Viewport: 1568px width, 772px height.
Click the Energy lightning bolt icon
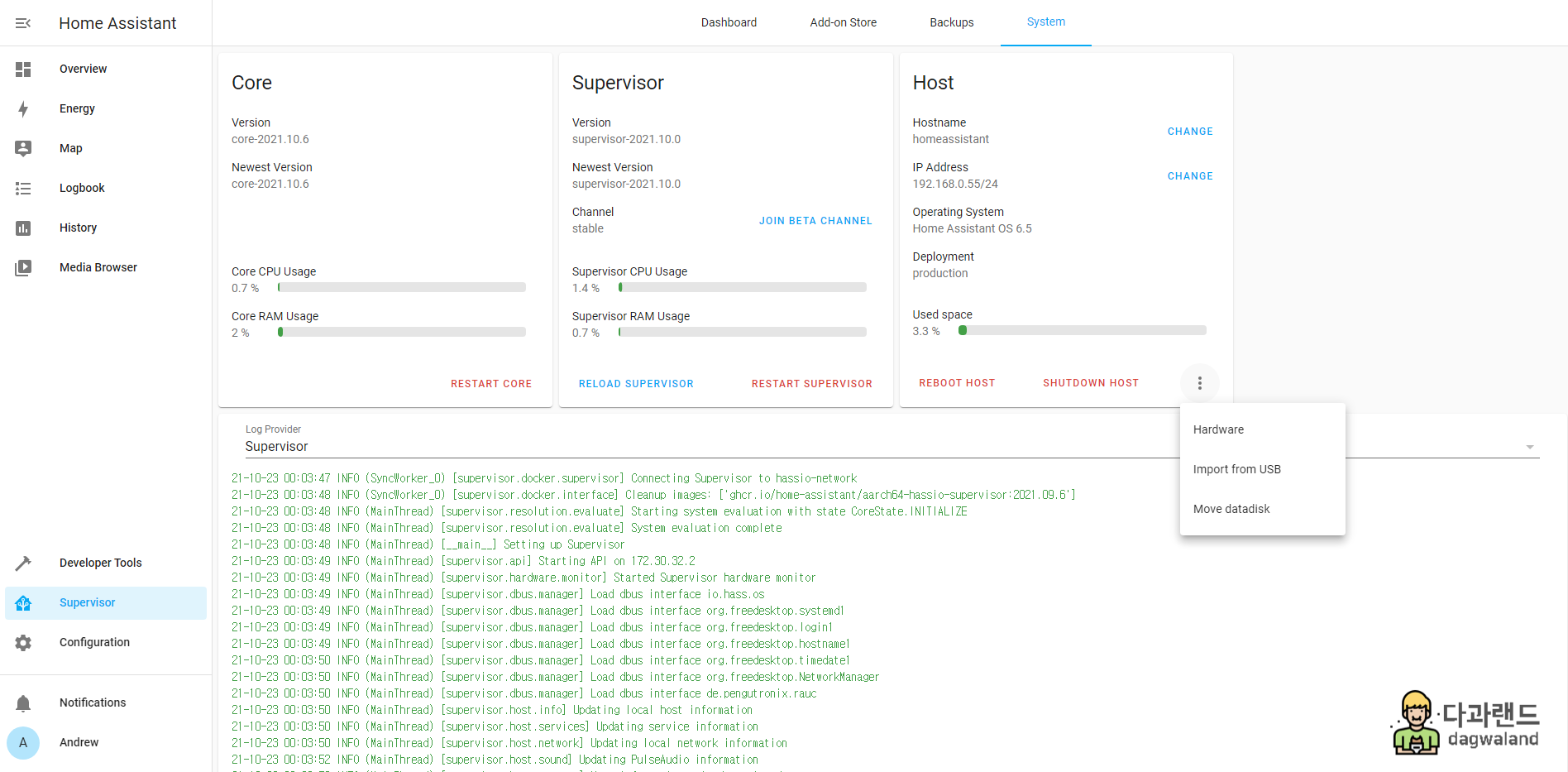[x=23, y=109]
